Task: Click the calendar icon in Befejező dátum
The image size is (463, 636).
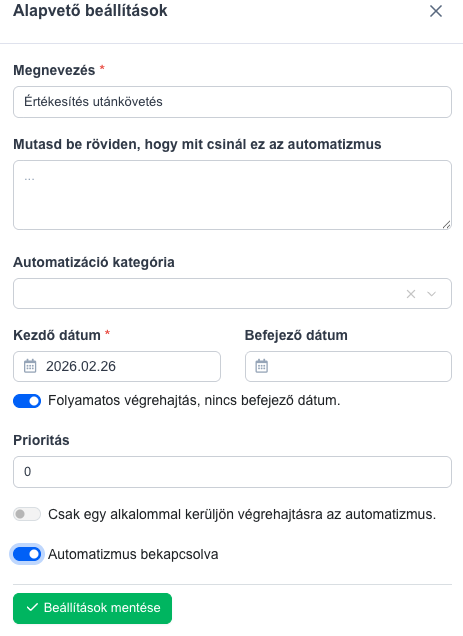Action: coord(262,366)
